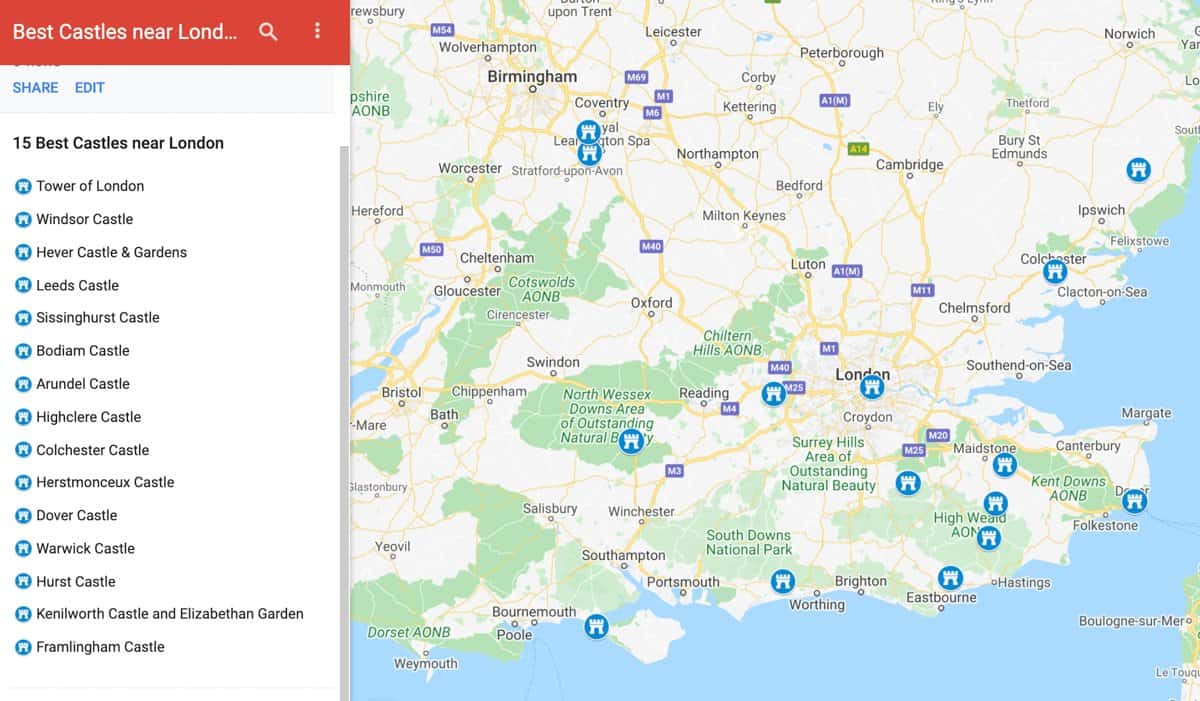Click the Portsmouth label on the map
This screenshot has width=1200, height=701.
683,581
